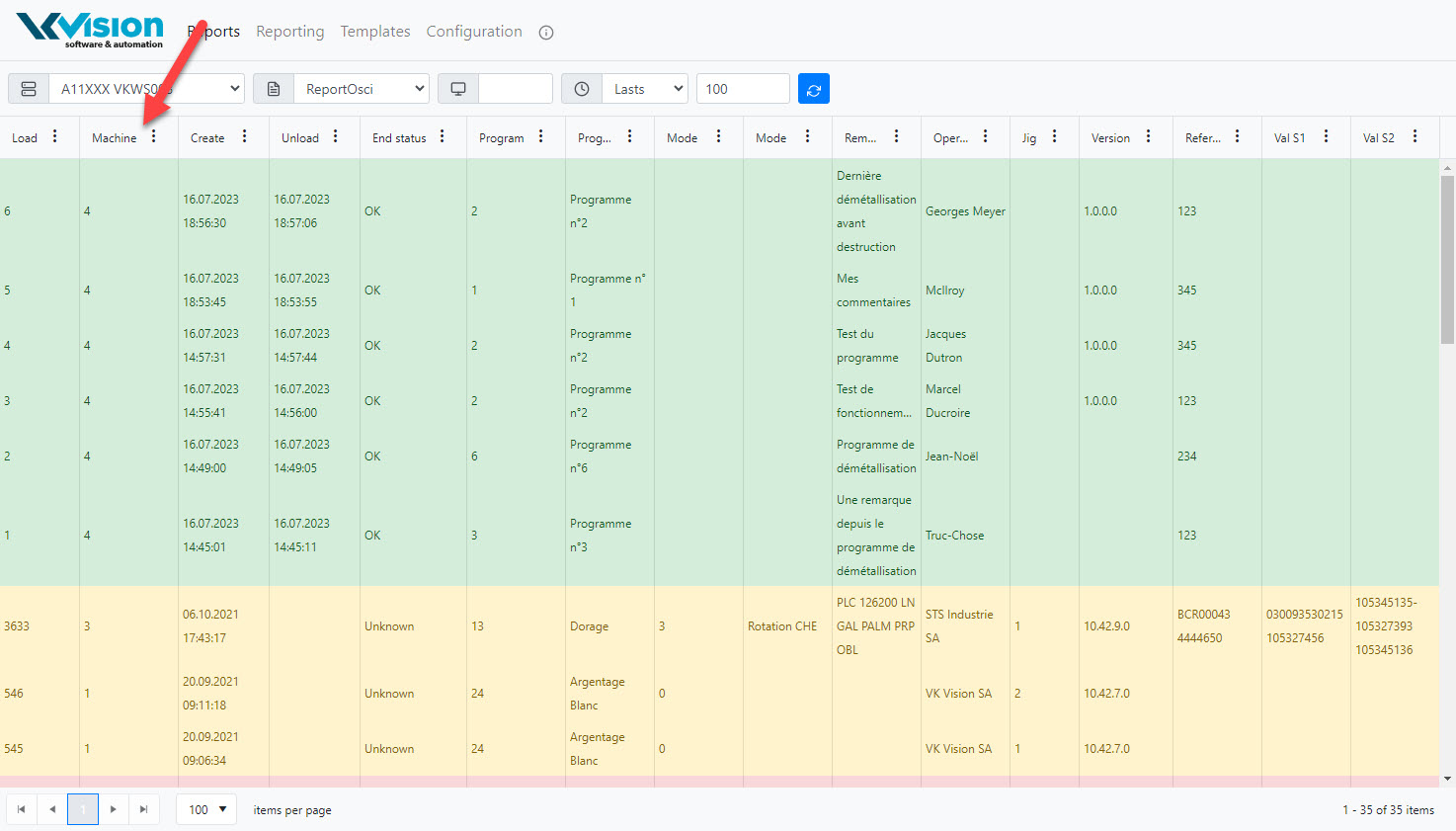Image resolution: width=1456 pixels, height=831 pixels.
Task: Change the items per page dropdown
Action: [x=206, y=809]
